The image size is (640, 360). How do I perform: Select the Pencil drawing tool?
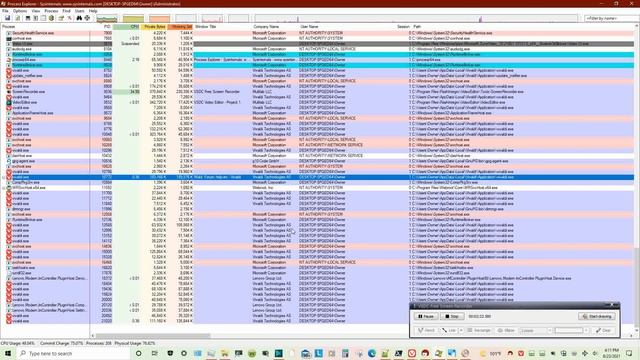coord(427,330)
